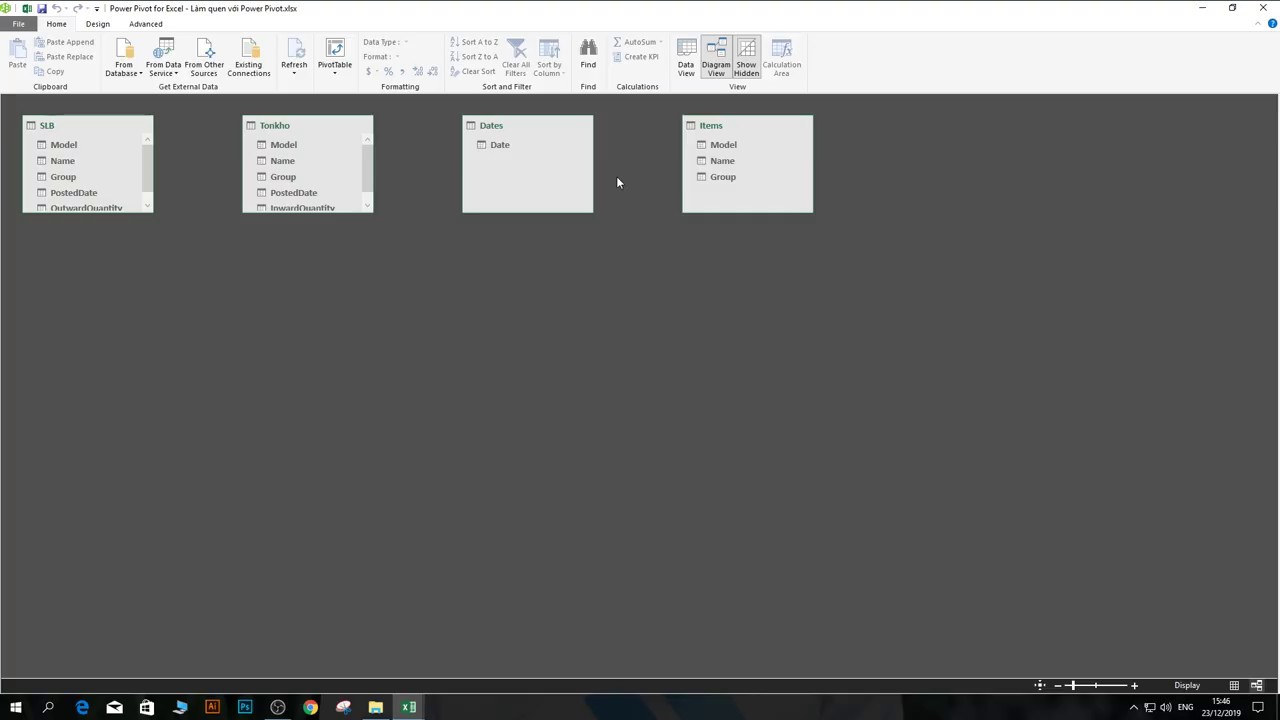Select the SLB table header

[x=88, y=125]
